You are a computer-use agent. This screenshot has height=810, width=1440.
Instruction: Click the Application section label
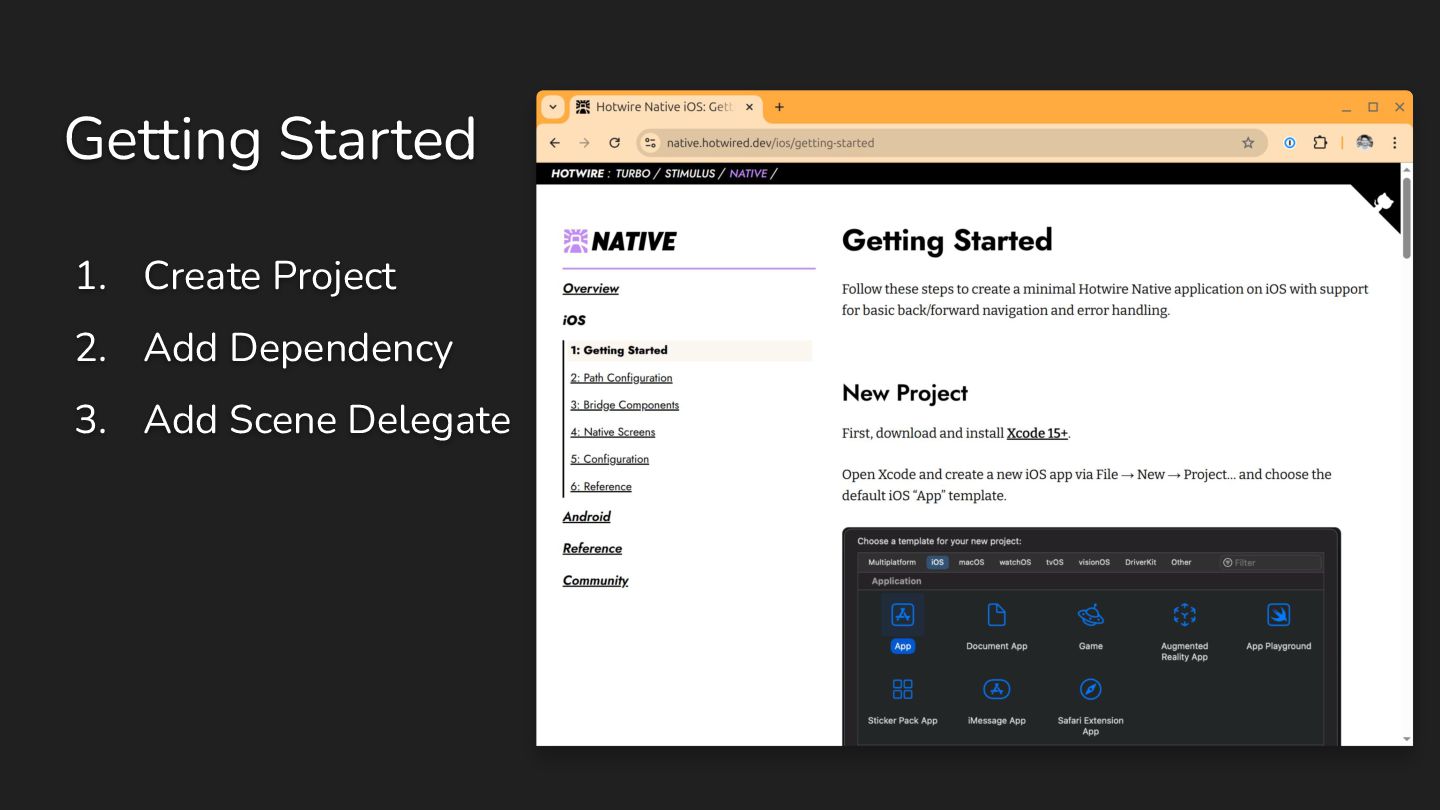pos(896,581)
